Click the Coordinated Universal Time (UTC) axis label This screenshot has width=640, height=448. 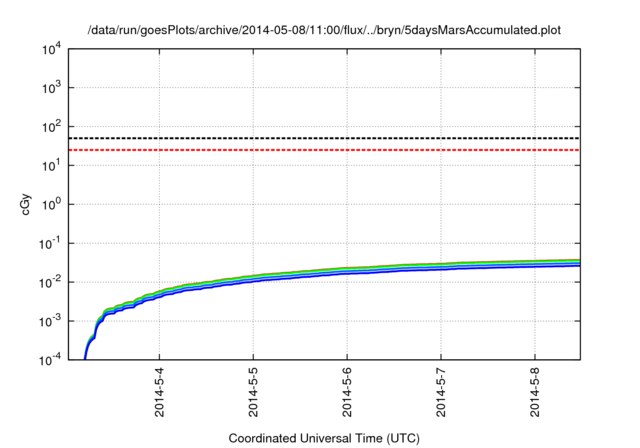pyautogui.click(x=324, y=439)
